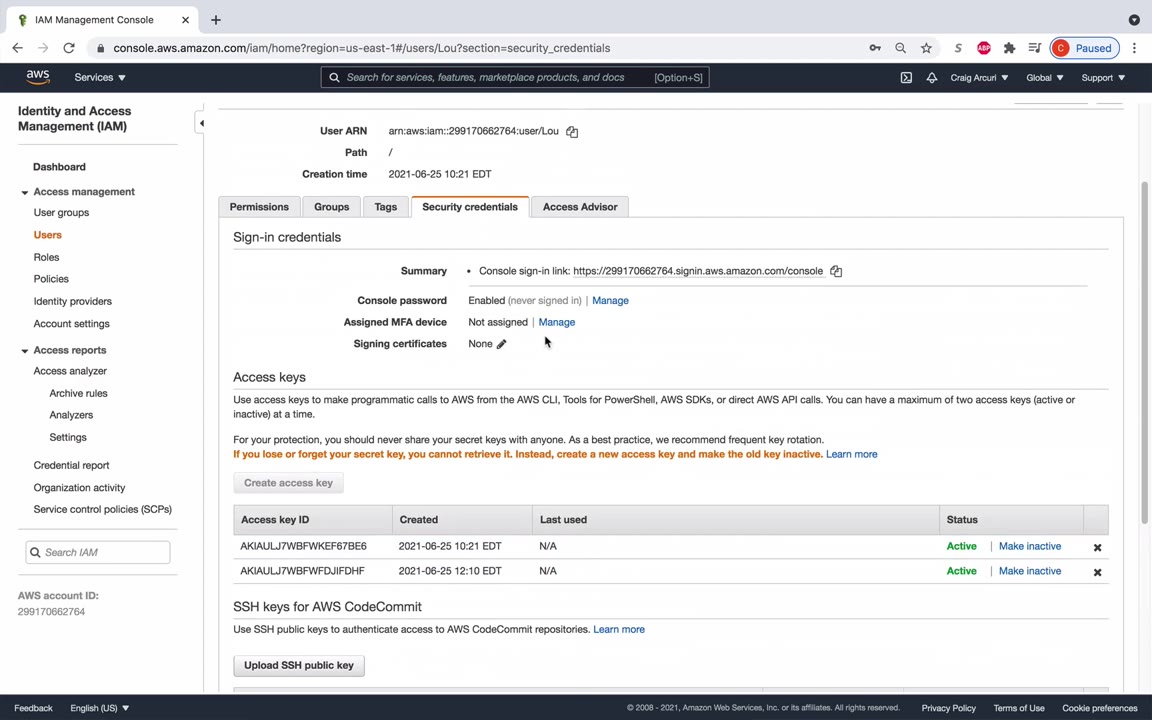Open the console sign-in link URL
This screenshot has height=720, width=1152.
[698, 271]
